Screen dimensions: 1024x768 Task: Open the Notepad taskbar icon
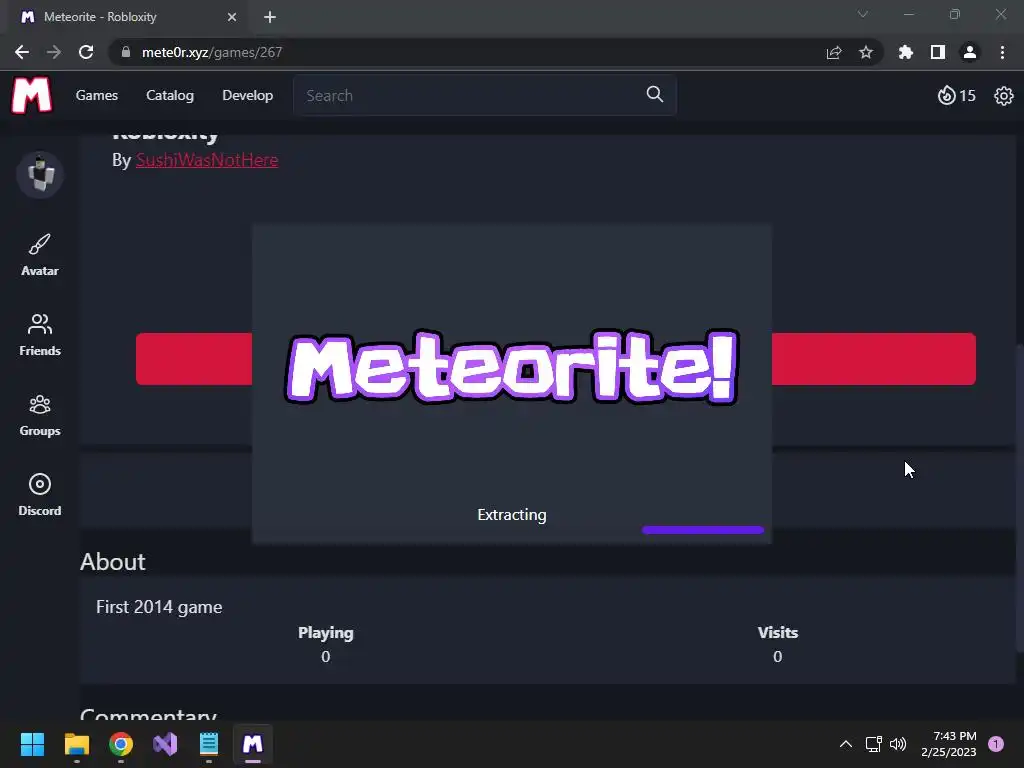pyautogui.click(x=209, y=744)
